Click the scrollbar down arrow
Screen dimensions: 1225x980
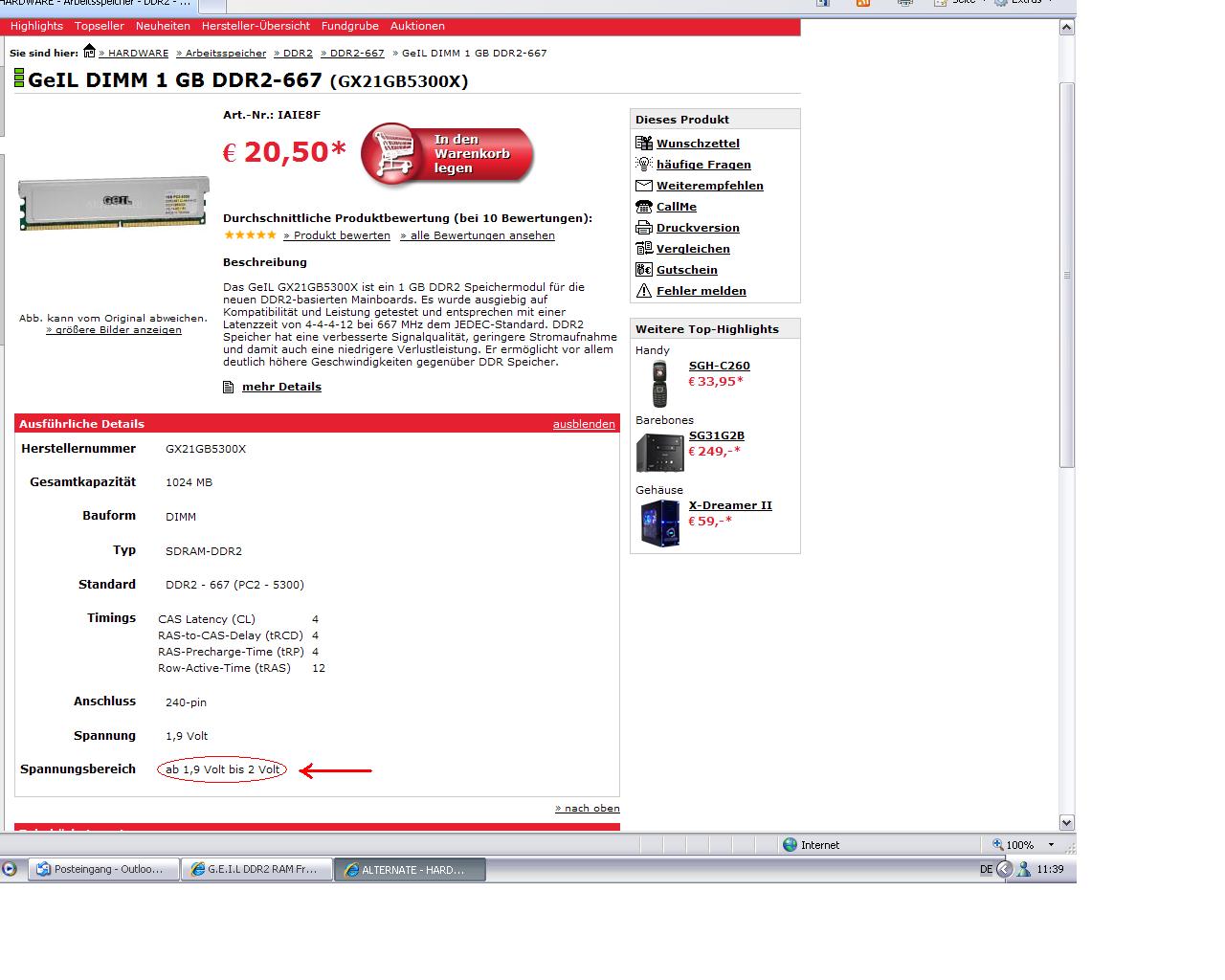[x=1066, y=822]
